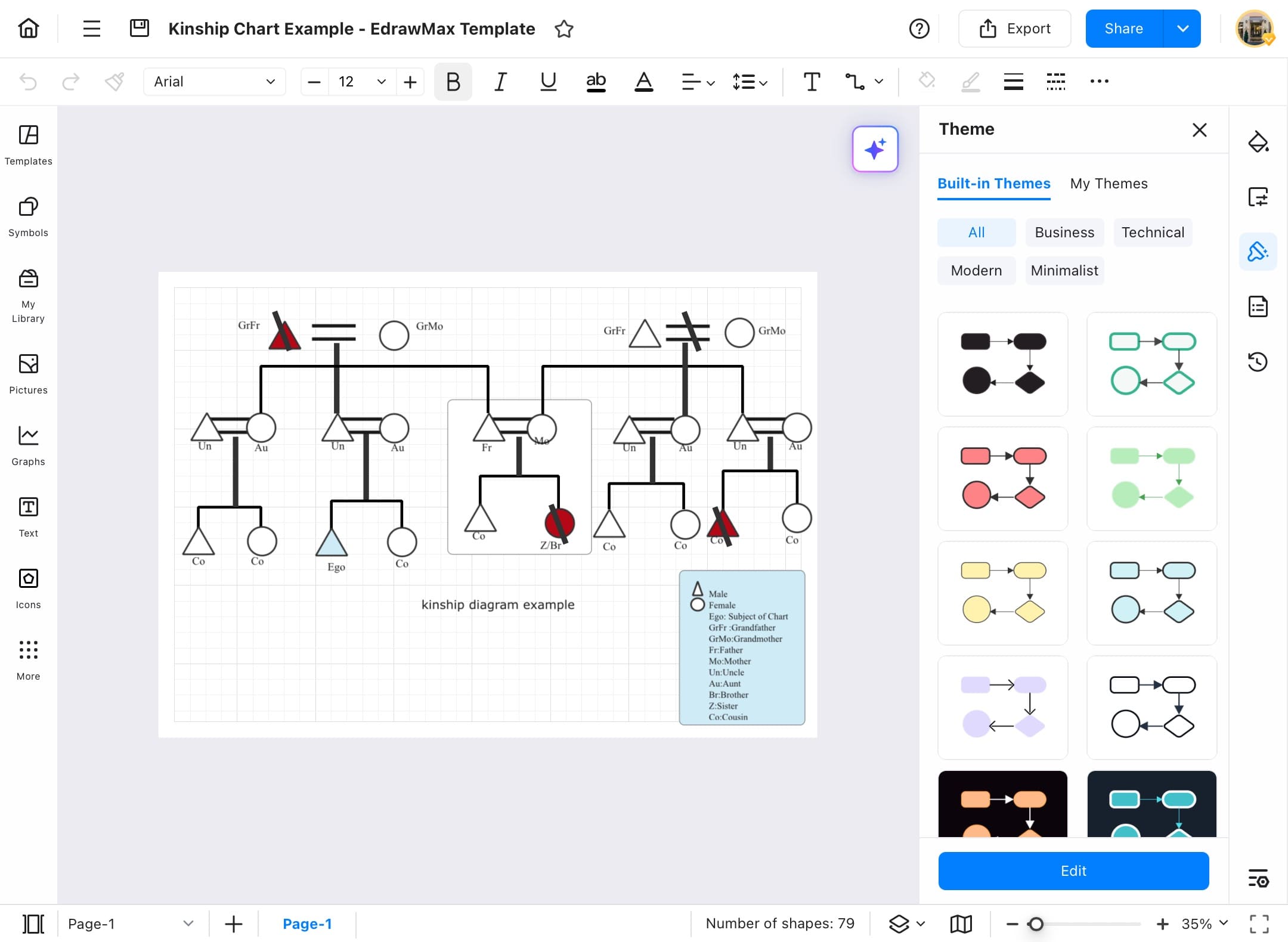Click the format painter icon
The image size is (1288, 942).
click(114, 82)
